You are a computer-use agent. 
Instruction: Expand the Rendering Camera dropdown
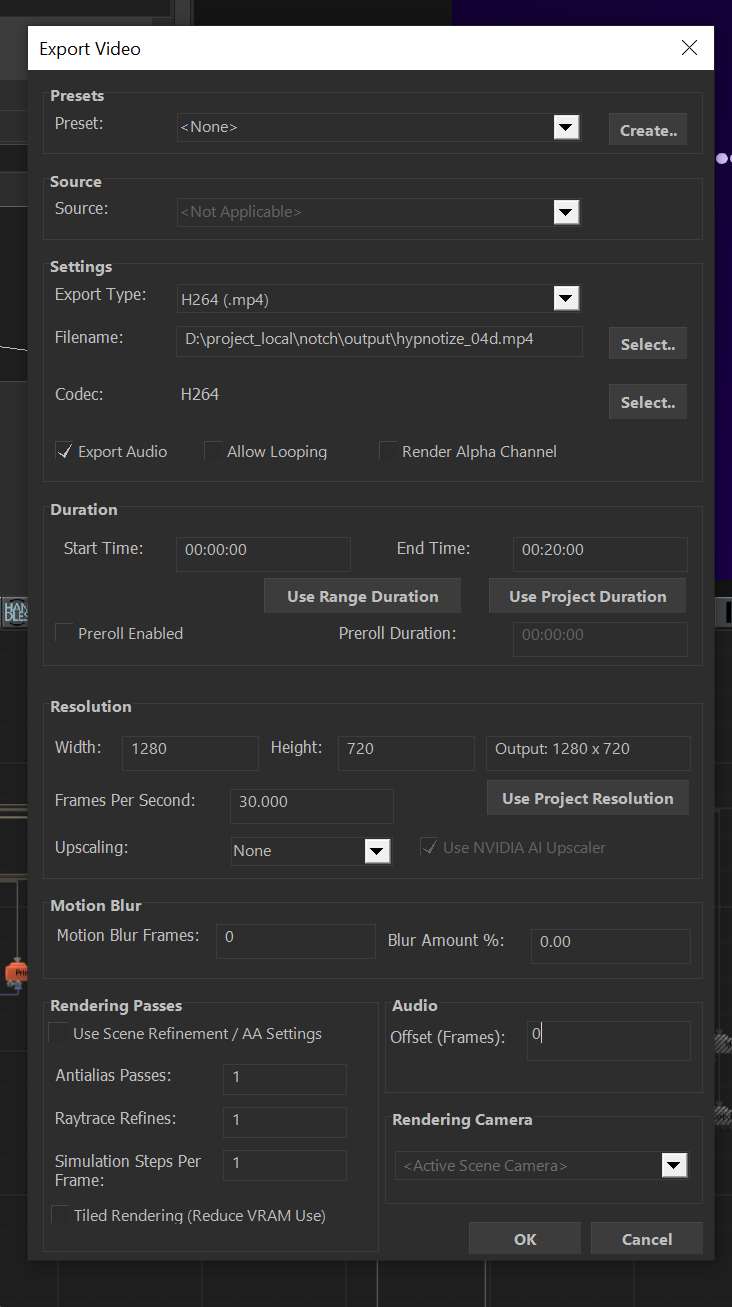[675, 1165]
